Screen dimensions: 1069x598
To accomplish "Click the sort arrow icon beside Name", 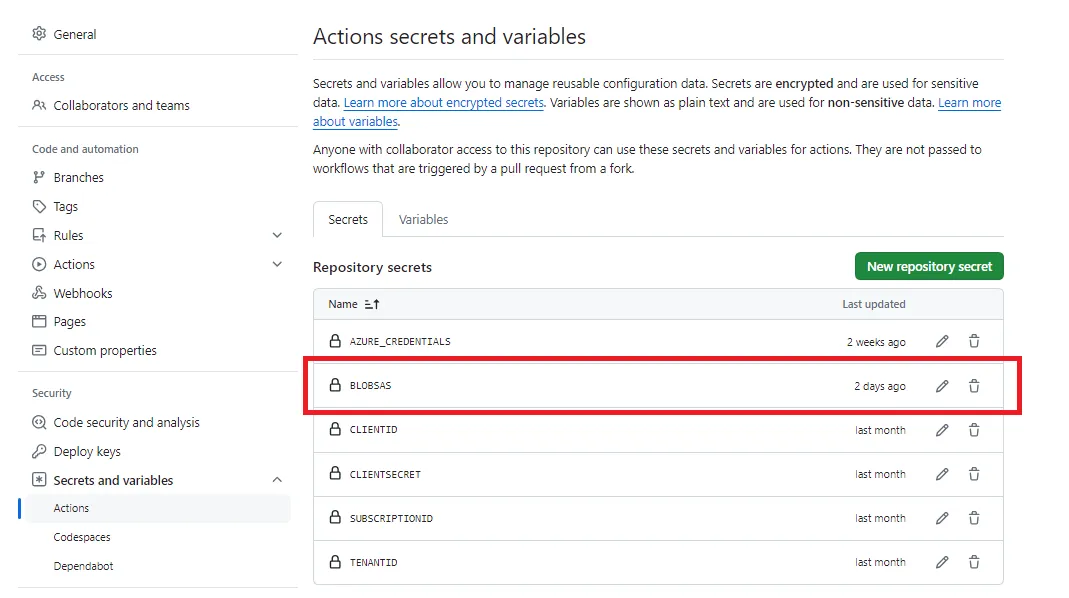I will pos(372,304).
